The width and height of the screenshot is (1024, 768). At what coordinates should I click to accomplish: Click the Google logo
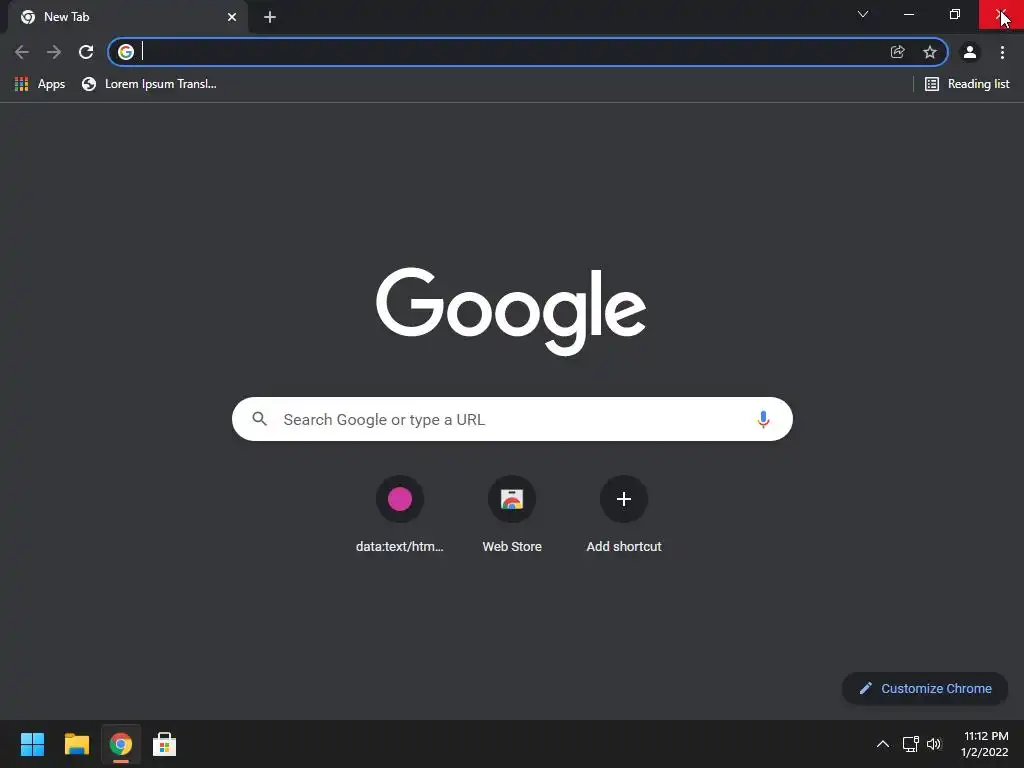point(511,311)
